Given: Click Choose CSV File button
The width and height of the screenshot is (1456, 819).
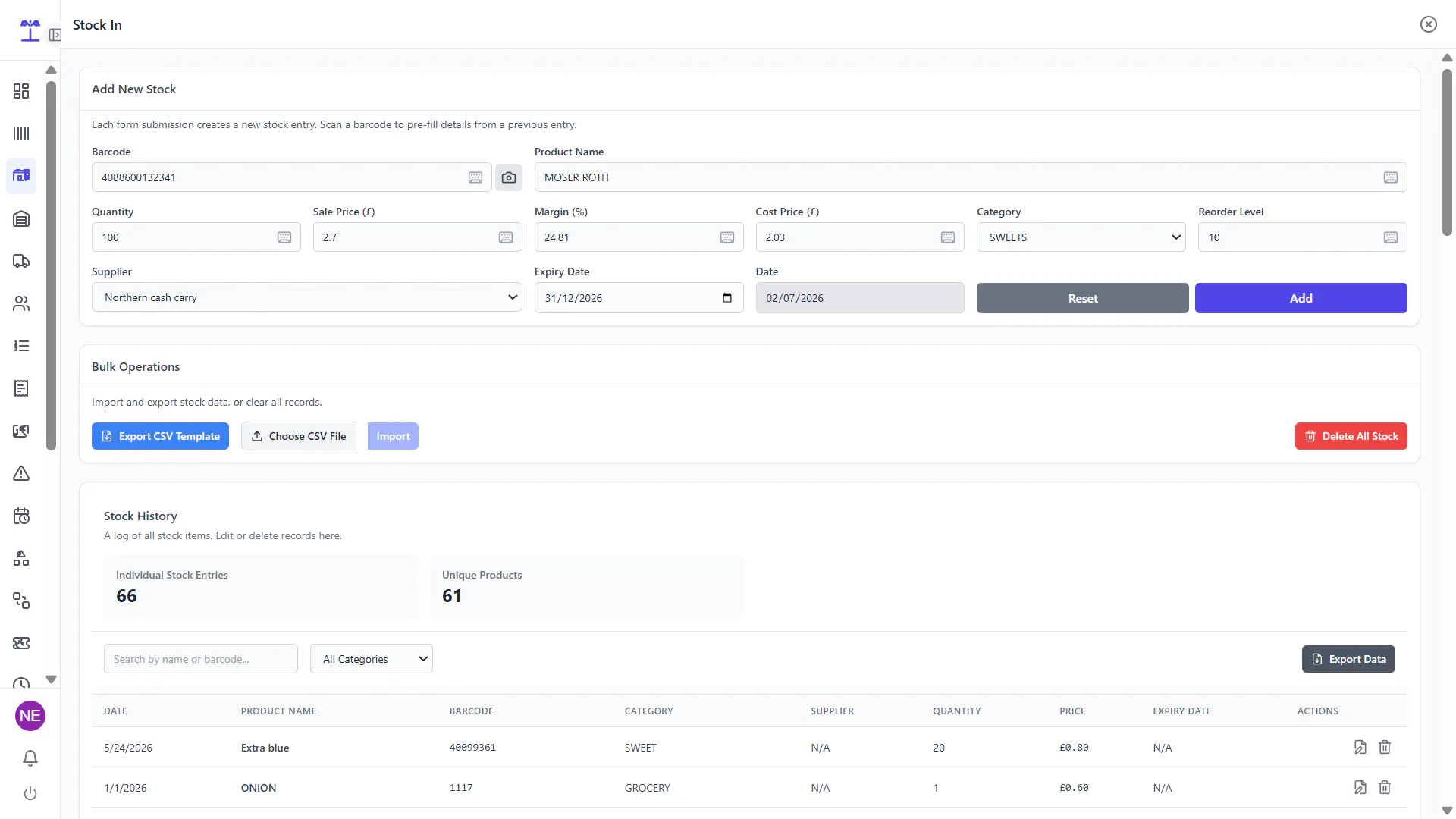Looking at the screenshot, I should click(299, 436).
